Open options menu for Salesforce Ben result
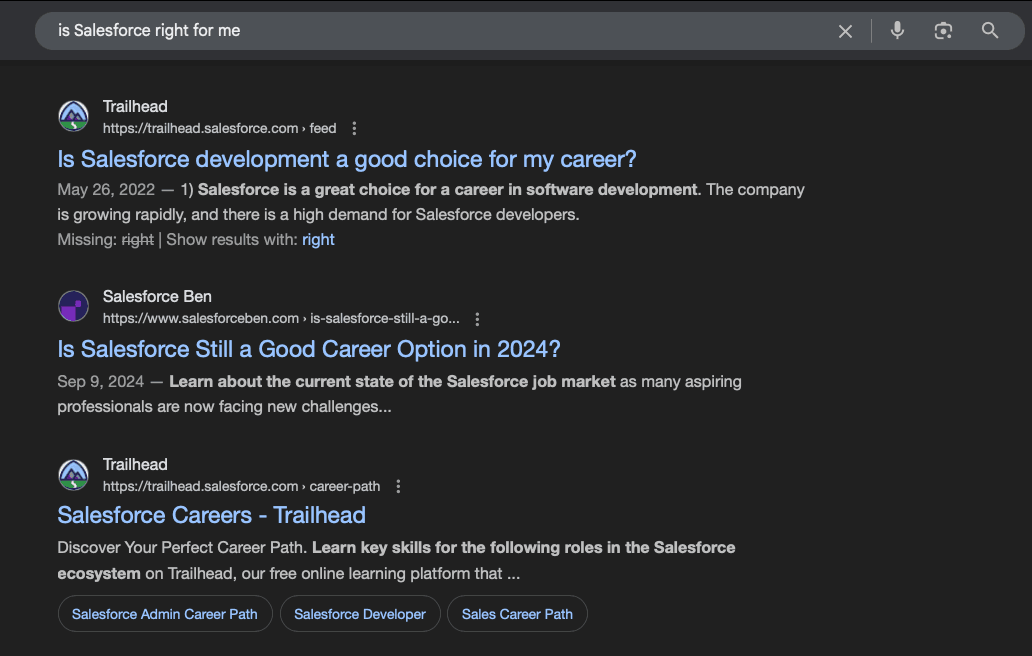This screenshot has width=1032, height=656. pyautogui.click(x=477, y=319)
